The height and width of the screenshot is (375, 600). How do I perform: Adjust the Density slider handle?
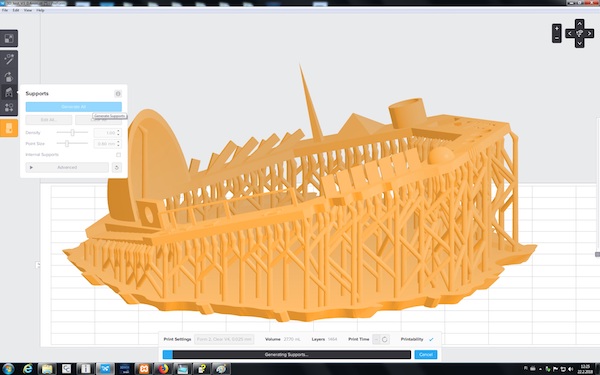[72, 132]
